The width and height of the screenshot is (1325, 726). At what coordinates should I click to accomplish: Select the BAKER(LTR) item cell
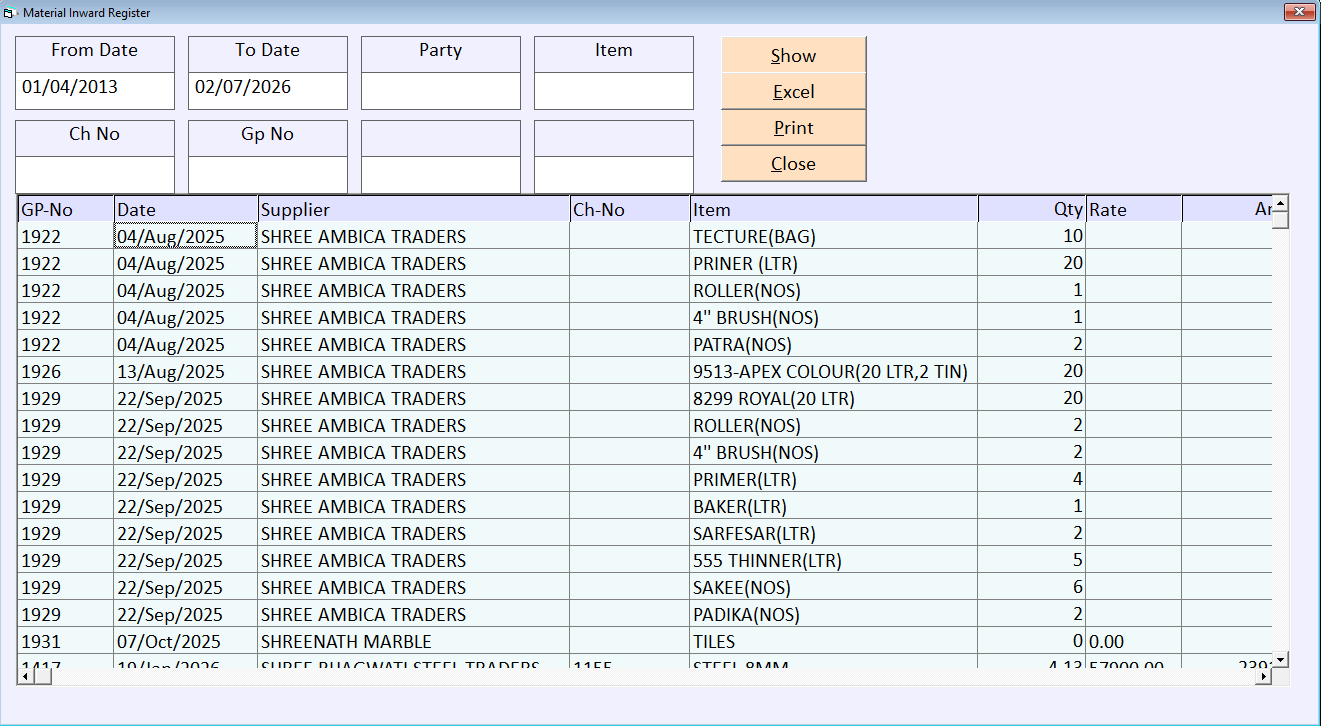pyautogui.click(x=834, y=506)
